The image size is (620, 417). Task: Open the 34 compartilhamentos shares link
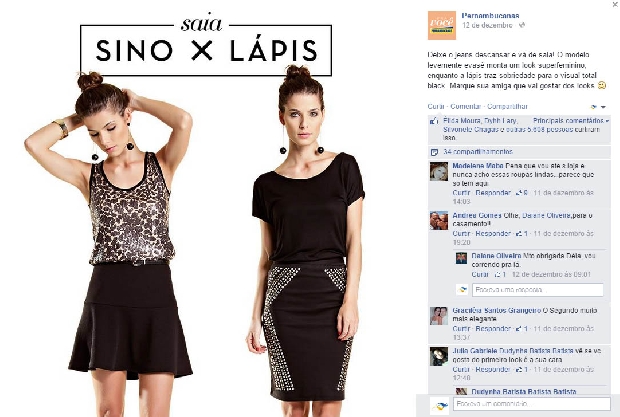(478, 152)
